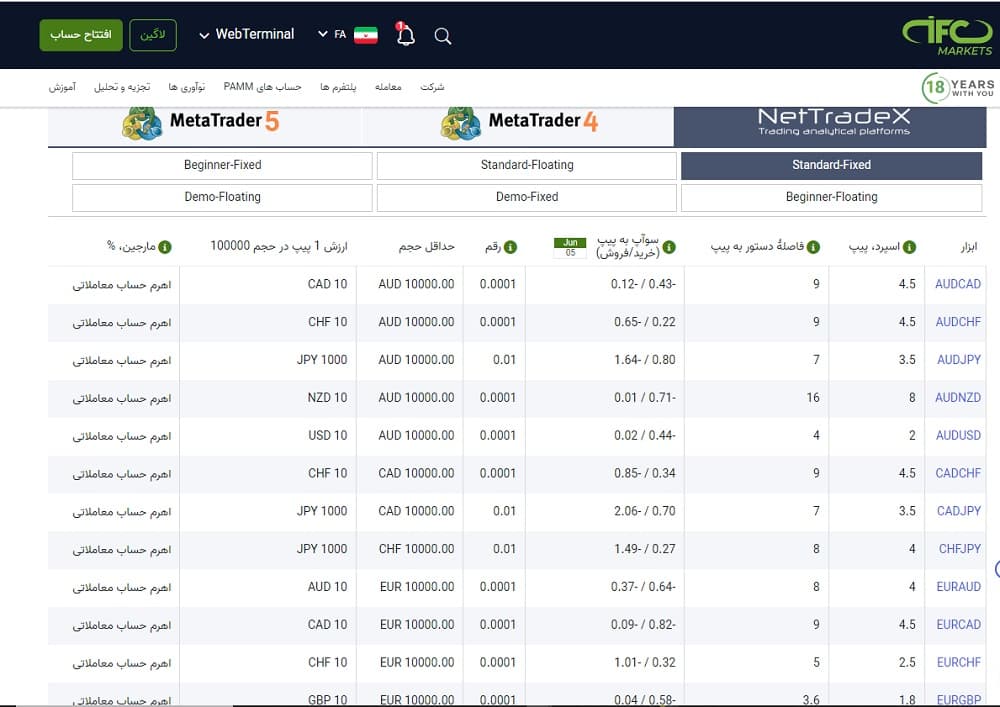Select AUDCAD swap value 0.12- / 0.43-
This screenshot has height=707, width=1000.
pyautogui.click(x=643, y=284)
